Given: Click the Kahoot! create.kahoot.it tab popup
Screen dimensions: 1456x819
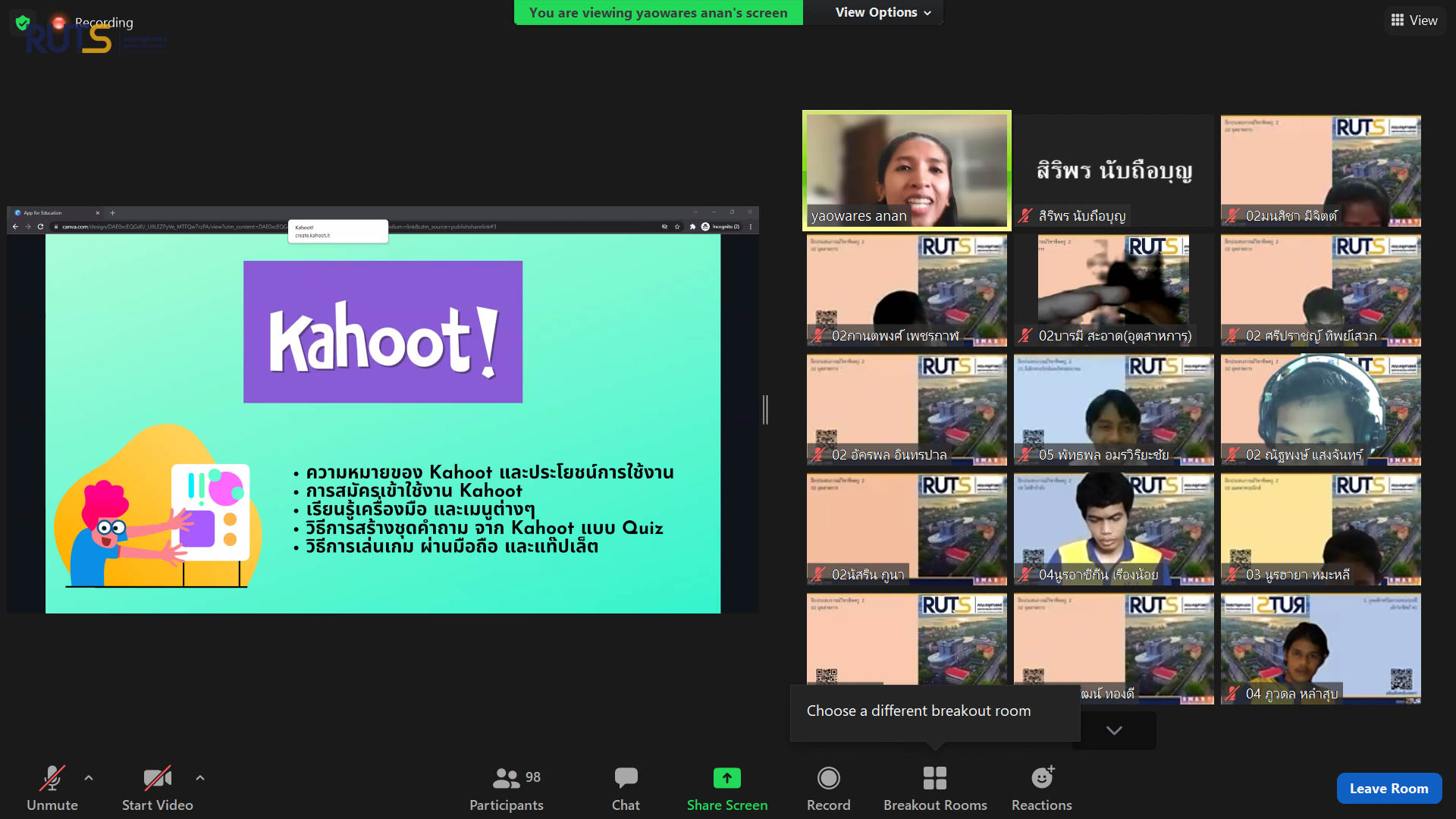Looking at the screenshot, I should click(x=338, y=231).
